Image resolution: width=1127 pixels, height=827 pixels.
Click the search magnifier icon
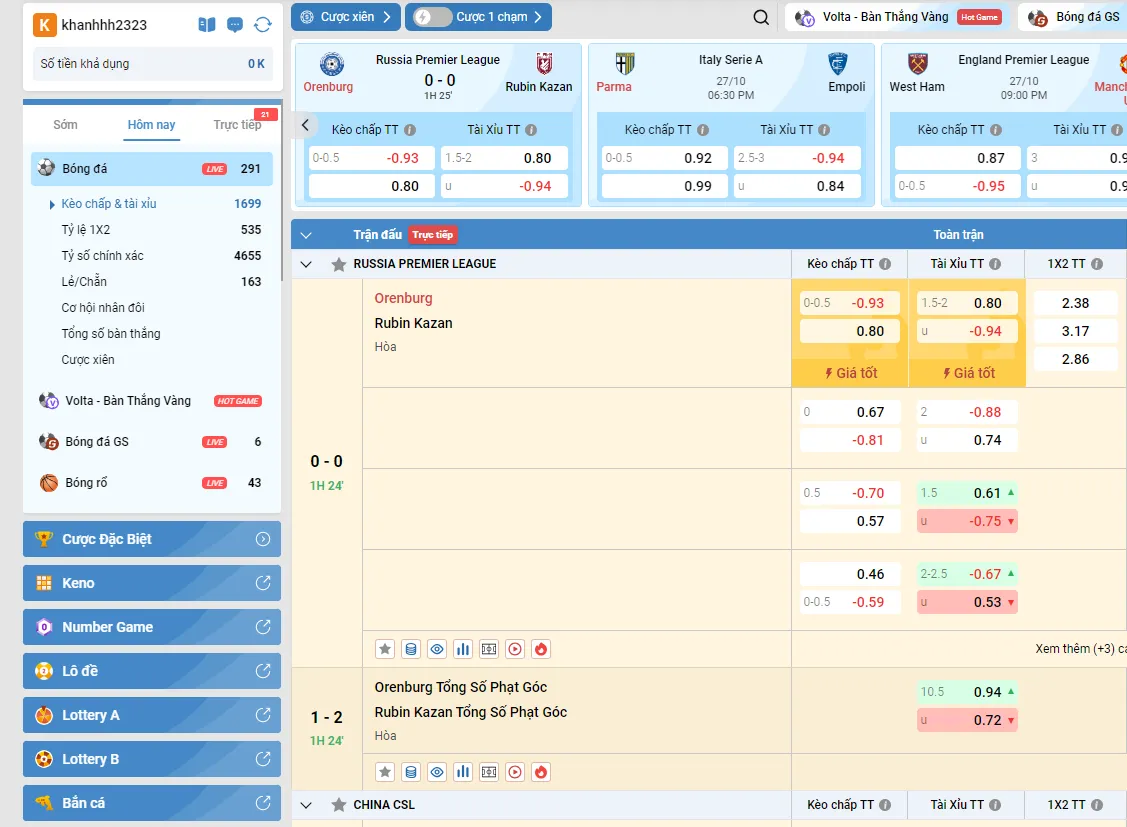tap(761, 17)
